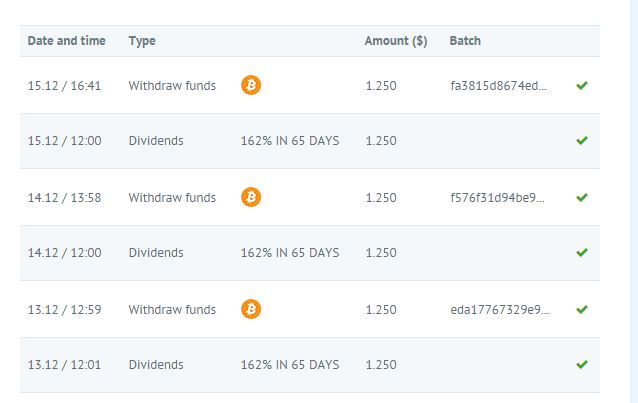The image size is (638, 403).
Task: Click green checkmark for 14.12 / 12:00 dividends
Action: coord(582,253)
